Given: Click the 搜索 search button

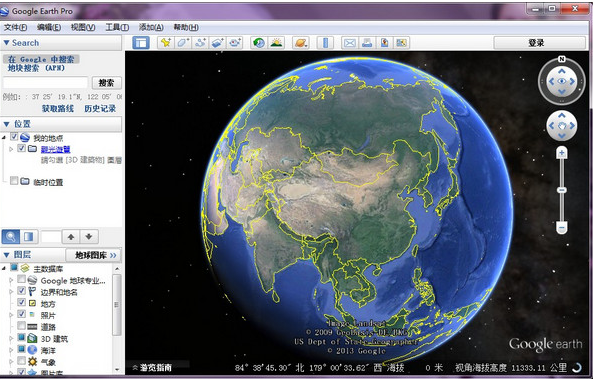Looking at the screenshot, I should coord(106,82).
